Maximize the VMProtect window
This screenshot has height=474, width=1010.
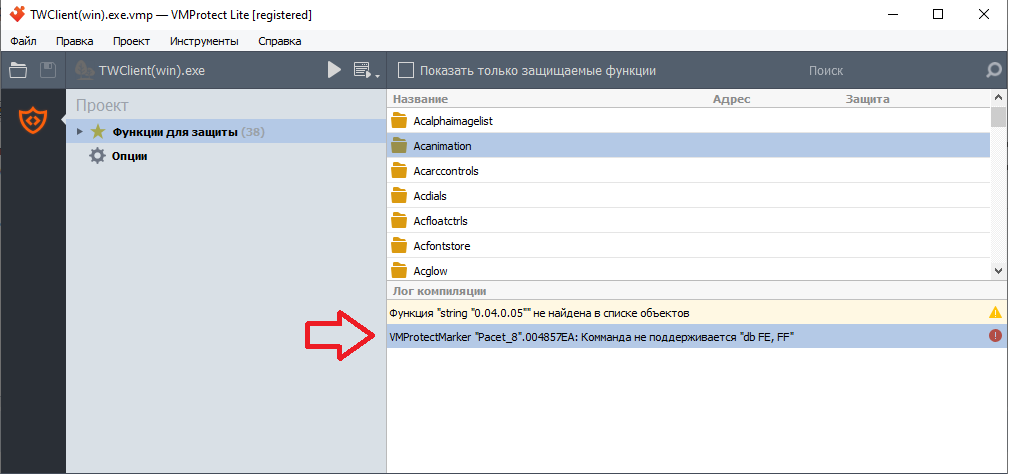pos(938,14)
